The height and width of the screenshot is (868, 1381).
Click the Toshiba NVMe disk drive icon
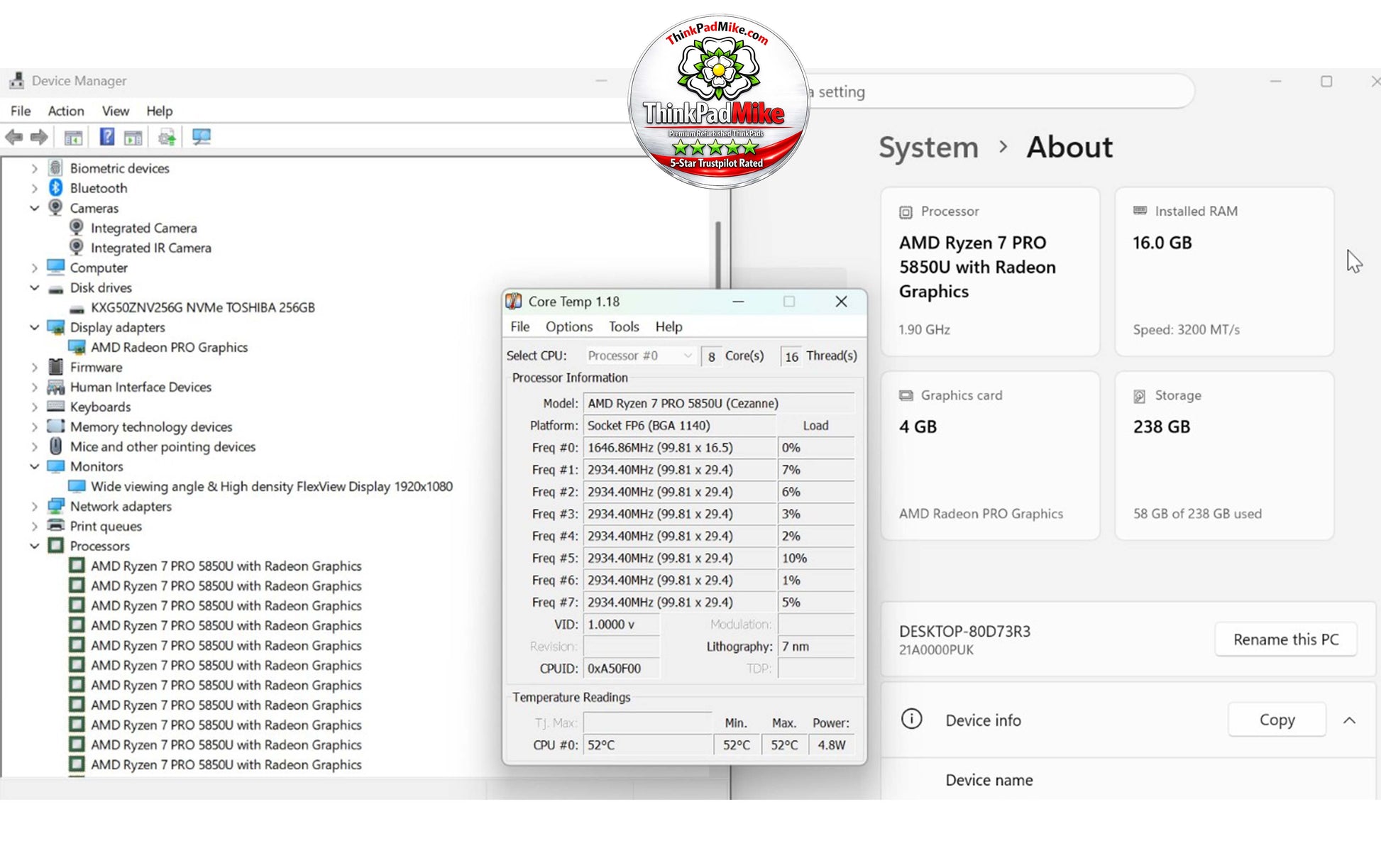77,308
